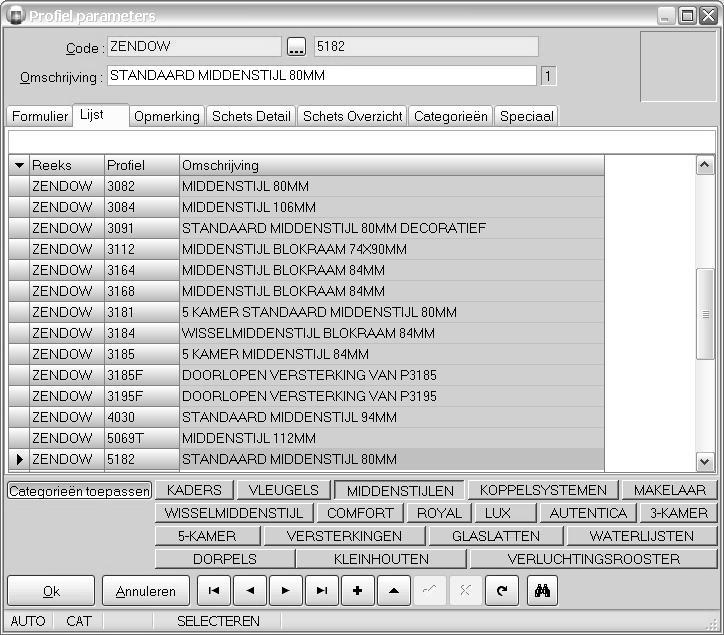Click the Categorieën toepassen button
This screenshot has height=635, width=724.
coord(79,491)
